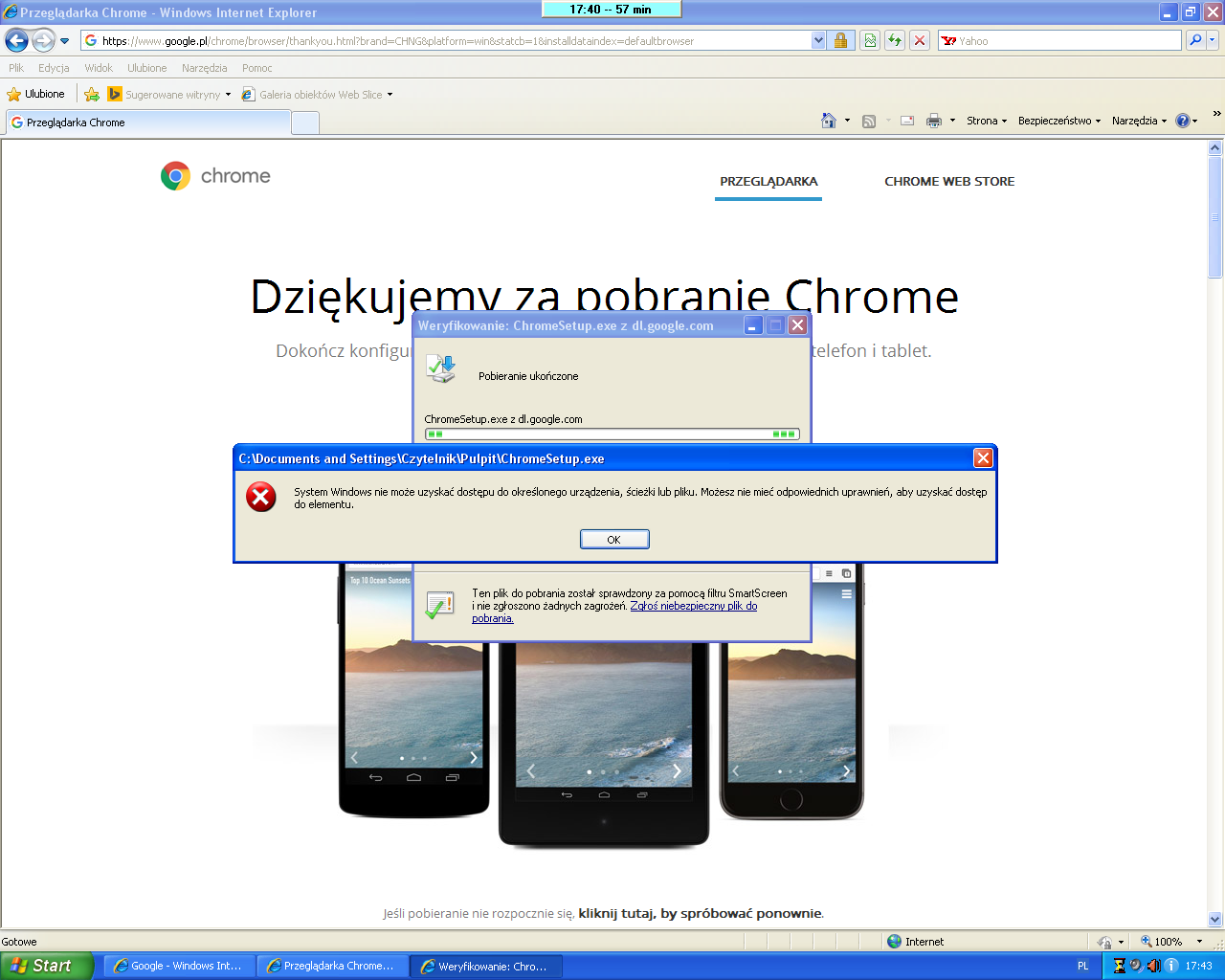Screen dimensions: 1225x980
Task: Go back with the Back arrow button
Action: pos(16,40)
